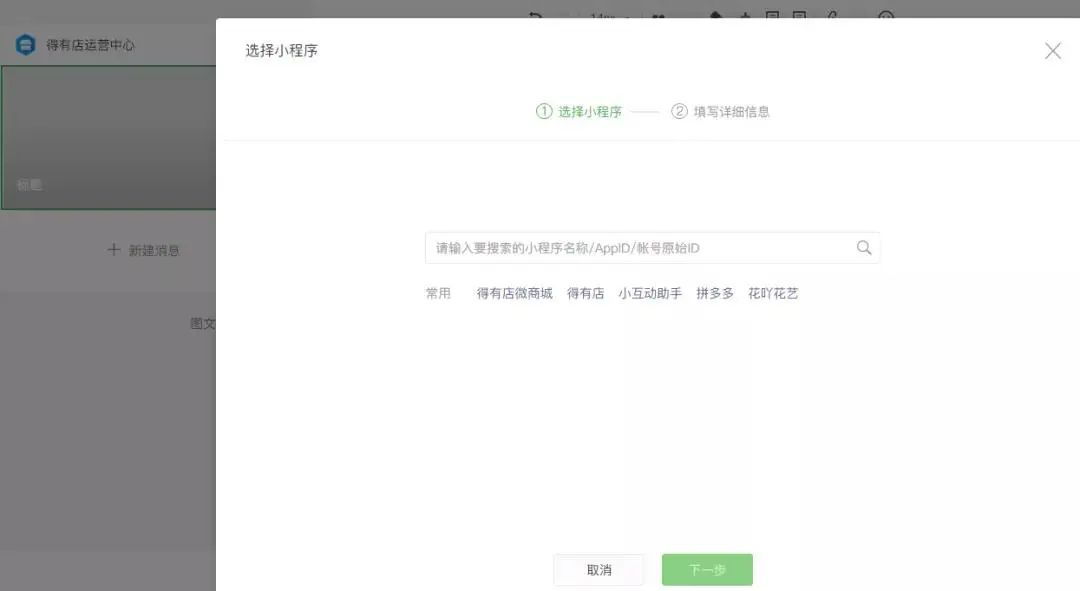The height and width of the screenshot is (591, 1080).
Task: Click the second framed card icon
Action: [x=801, y=14]
